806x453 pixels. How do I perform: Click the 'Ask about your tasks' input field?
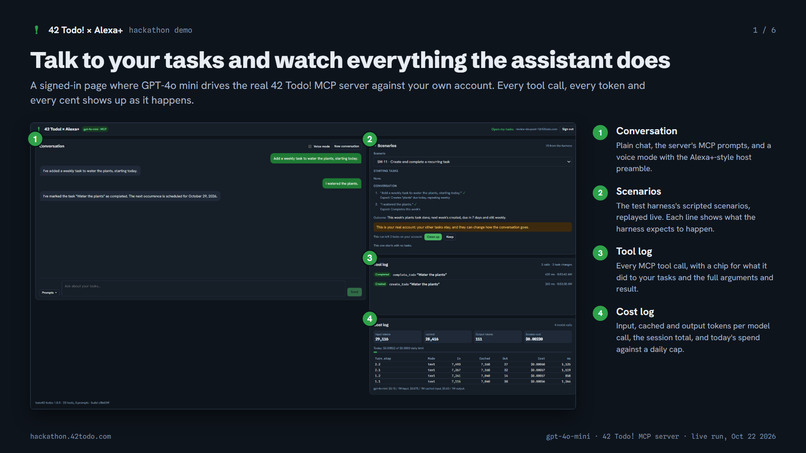pyautogui.click(x=204, y=289)
